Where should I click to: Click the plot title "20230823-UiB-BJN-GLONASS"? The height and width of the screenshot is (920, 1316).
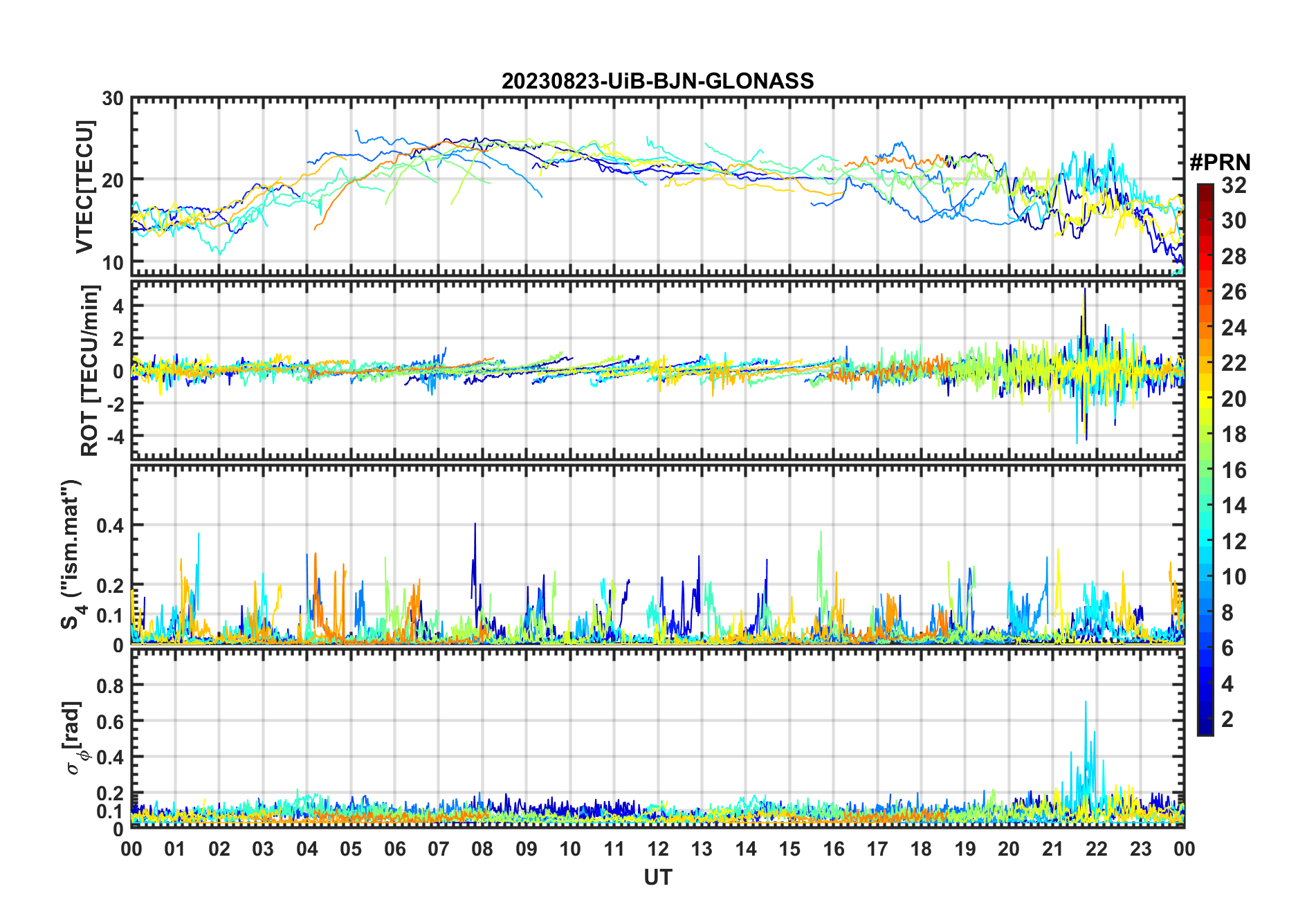click(x=657, y=82)
